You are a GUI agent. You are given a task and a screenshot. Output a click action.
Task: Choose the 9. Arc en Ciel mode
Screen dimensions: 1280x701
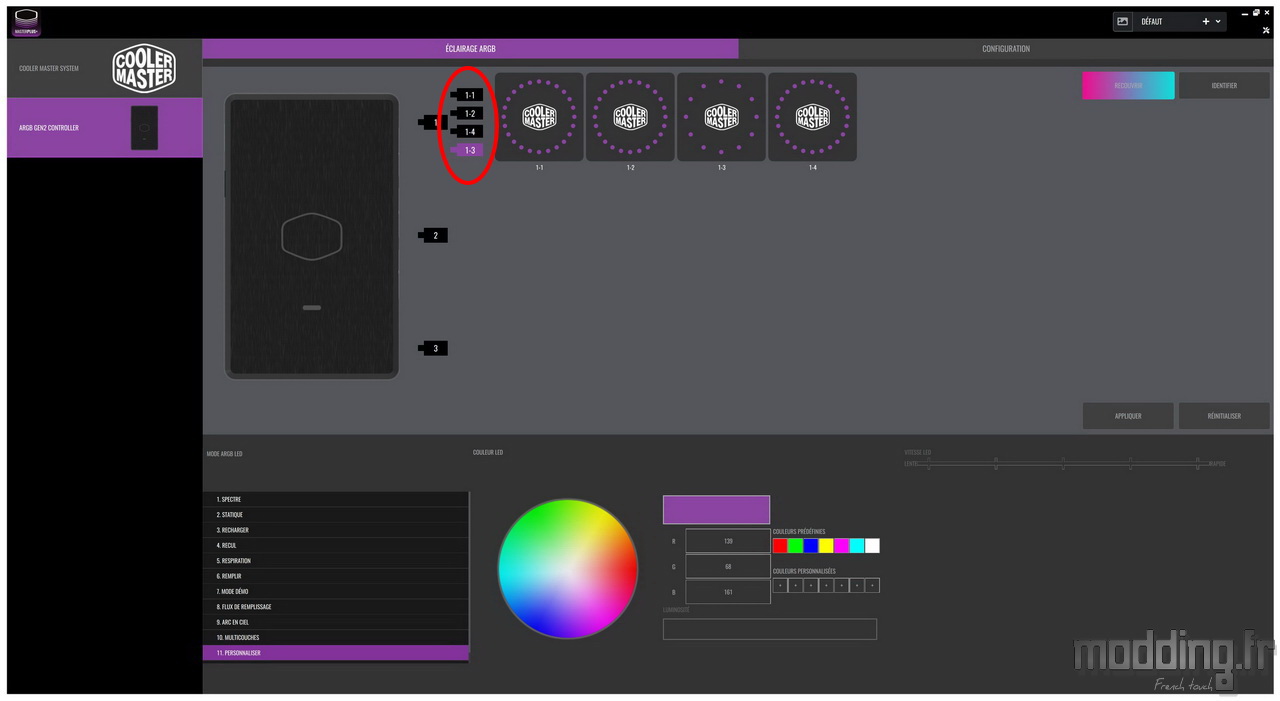coord(336,622)
